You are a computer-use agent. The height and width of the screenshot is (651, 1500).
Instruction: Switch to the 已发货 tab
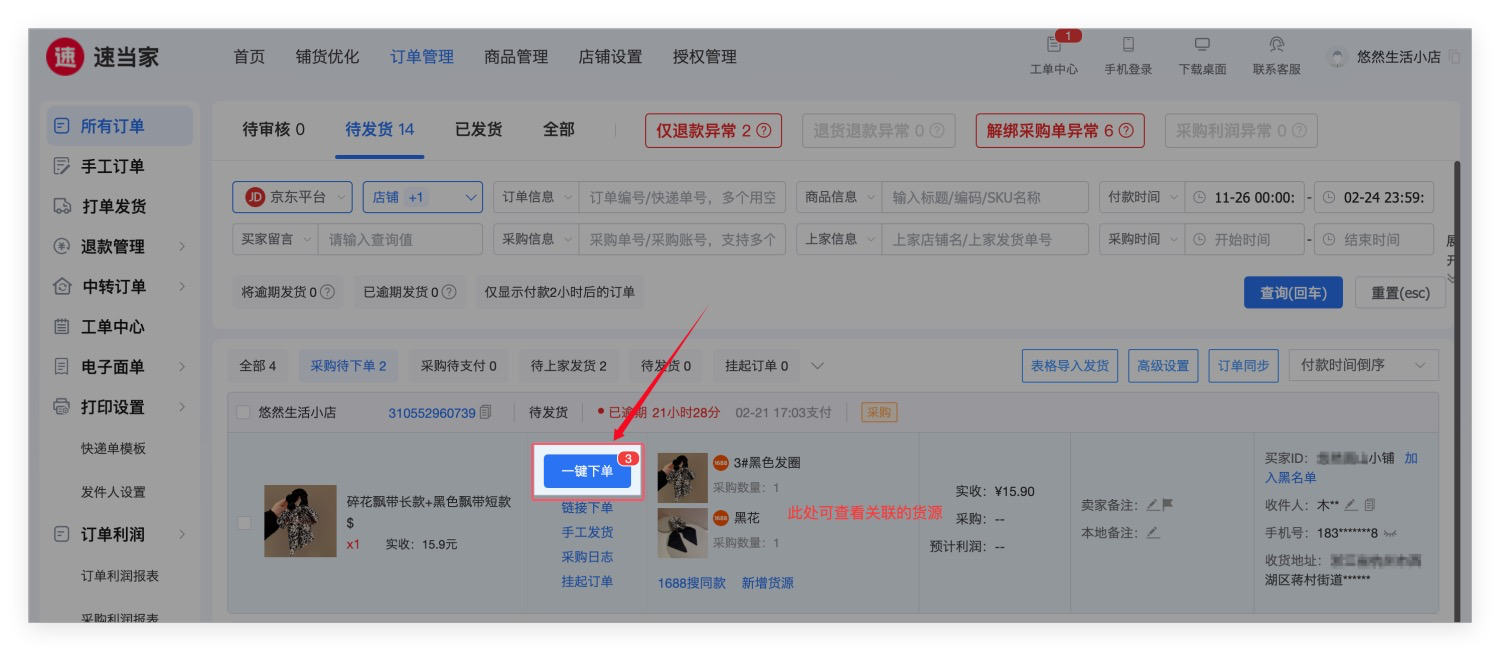(x=478, y=129)
